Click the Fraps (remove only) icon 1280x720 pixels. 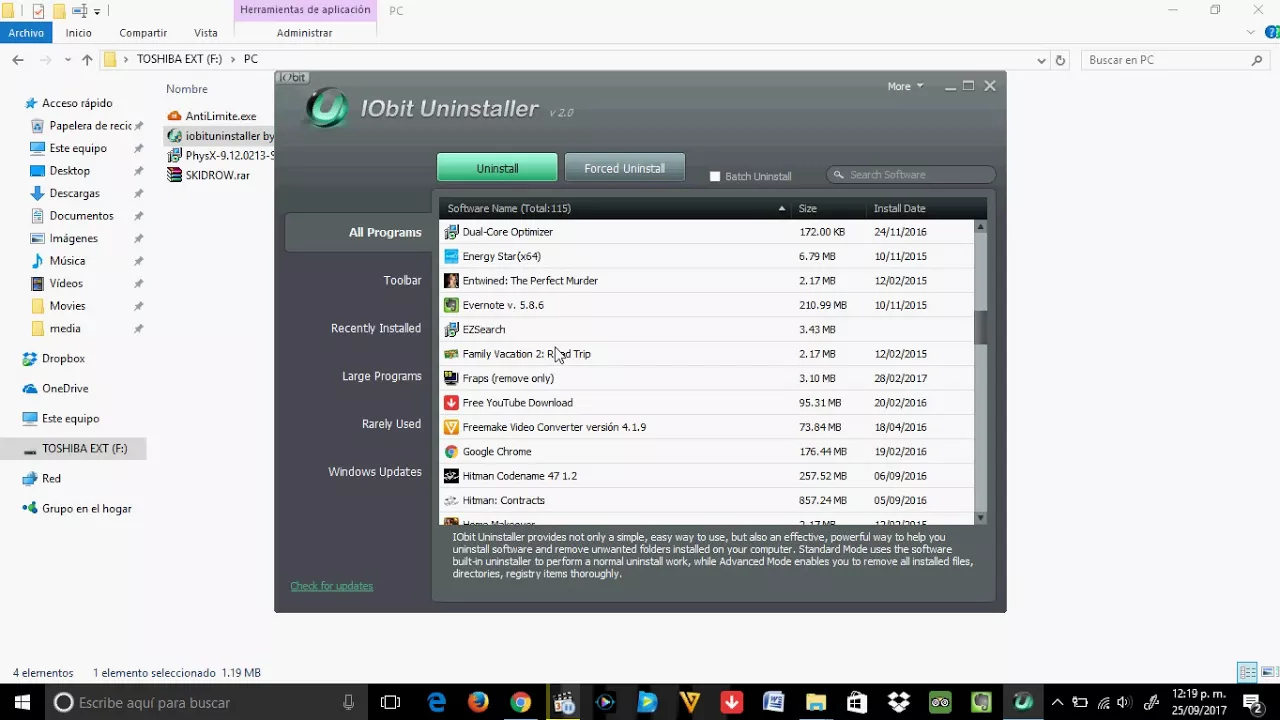(x=451, y=378)
